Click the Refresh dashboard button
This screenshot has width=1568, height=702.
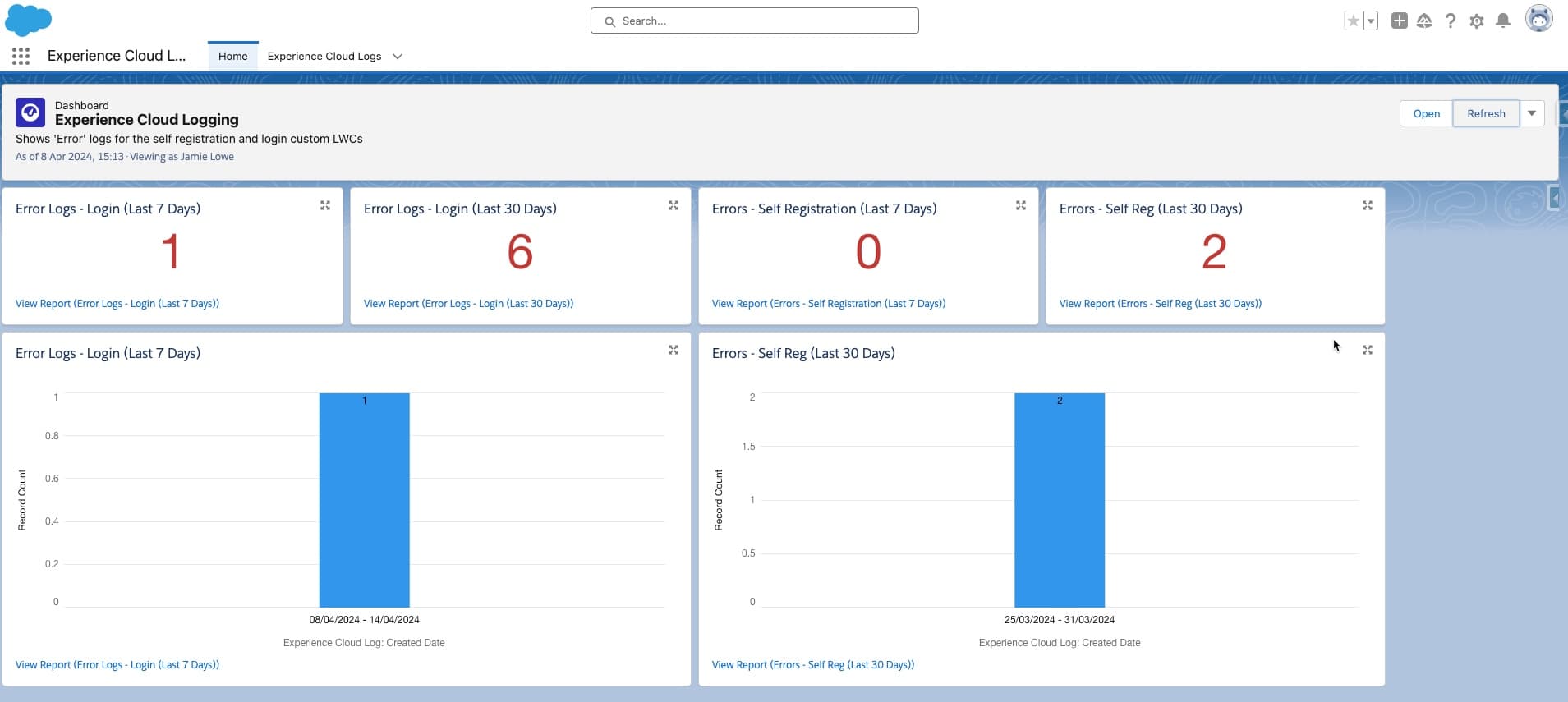pos(1487,113)
